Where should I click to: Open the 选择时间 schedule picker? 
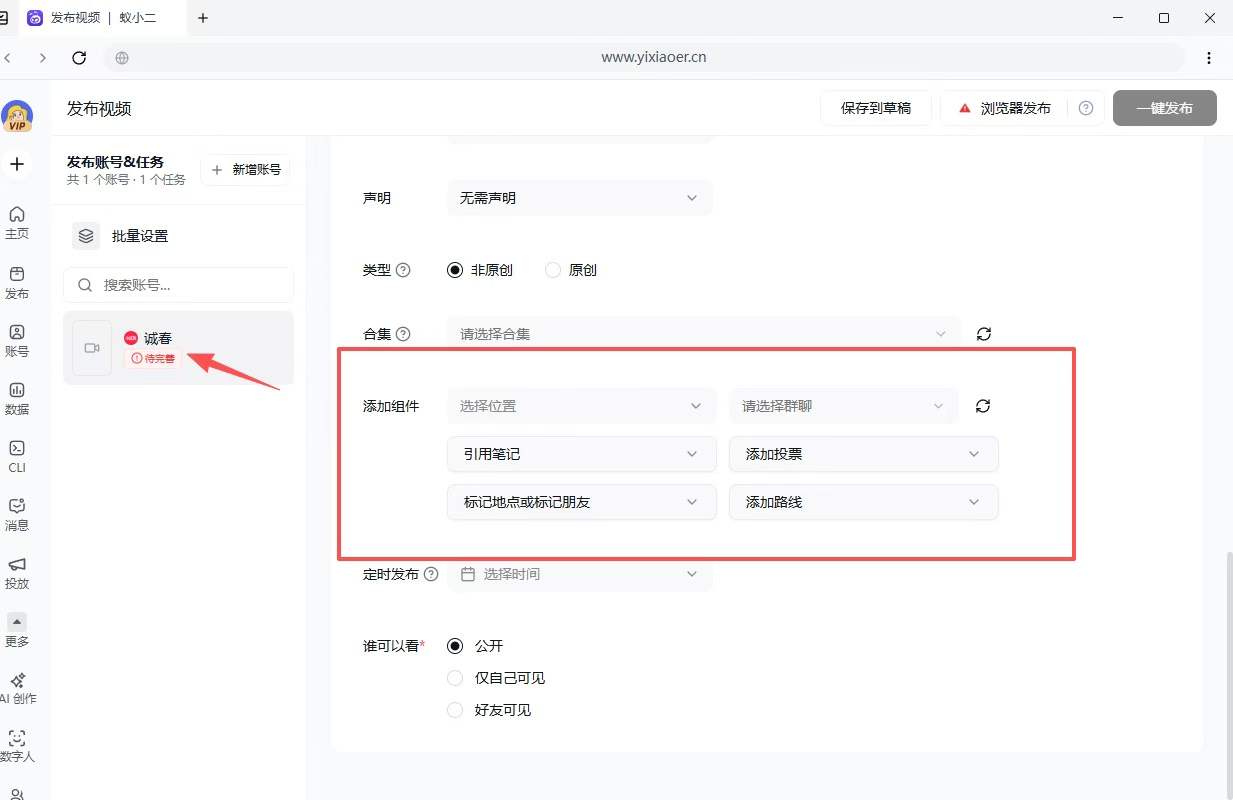tap(580, 574)
